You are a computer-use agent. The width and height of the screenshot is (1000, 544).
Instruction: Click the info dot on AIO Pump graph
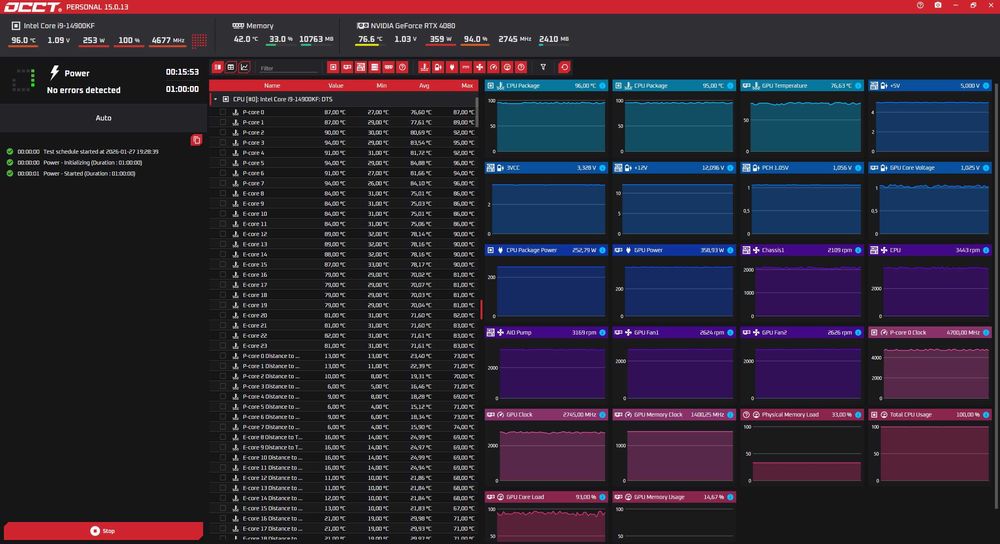point(602,332)
